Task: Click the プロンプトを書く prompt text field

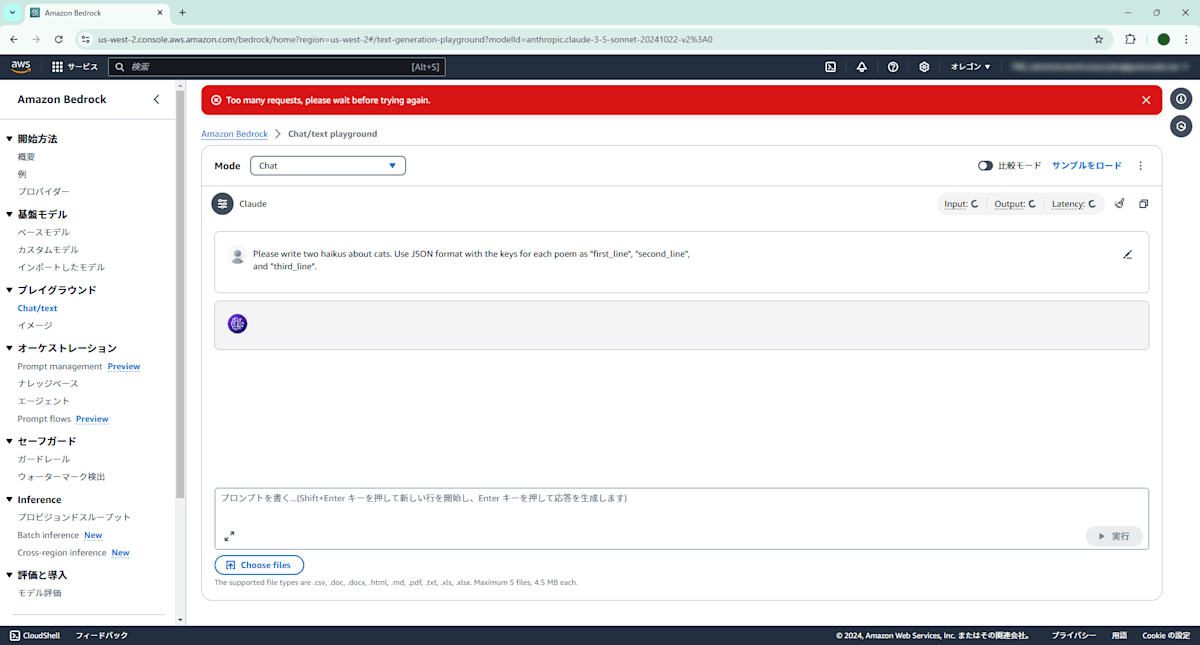Action: pyautogui.click(x=681, y=518)
